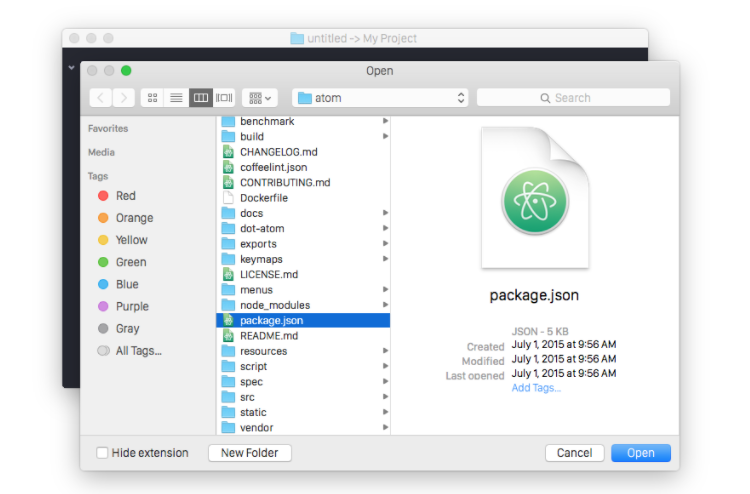Select the LICENSE.md file icon
The image size is (750, 494).
pos(228,274)
